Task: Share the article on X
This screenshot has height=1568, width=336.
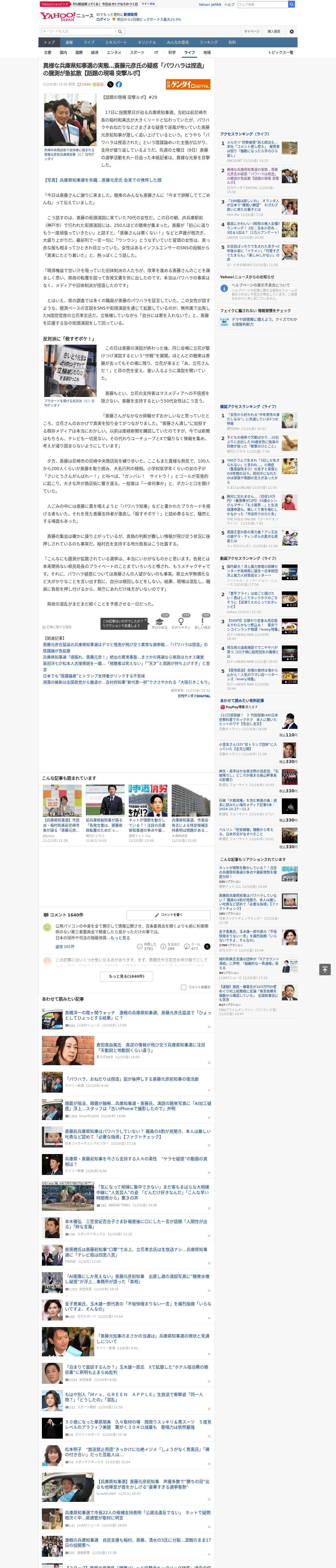Action: (110, 85)
